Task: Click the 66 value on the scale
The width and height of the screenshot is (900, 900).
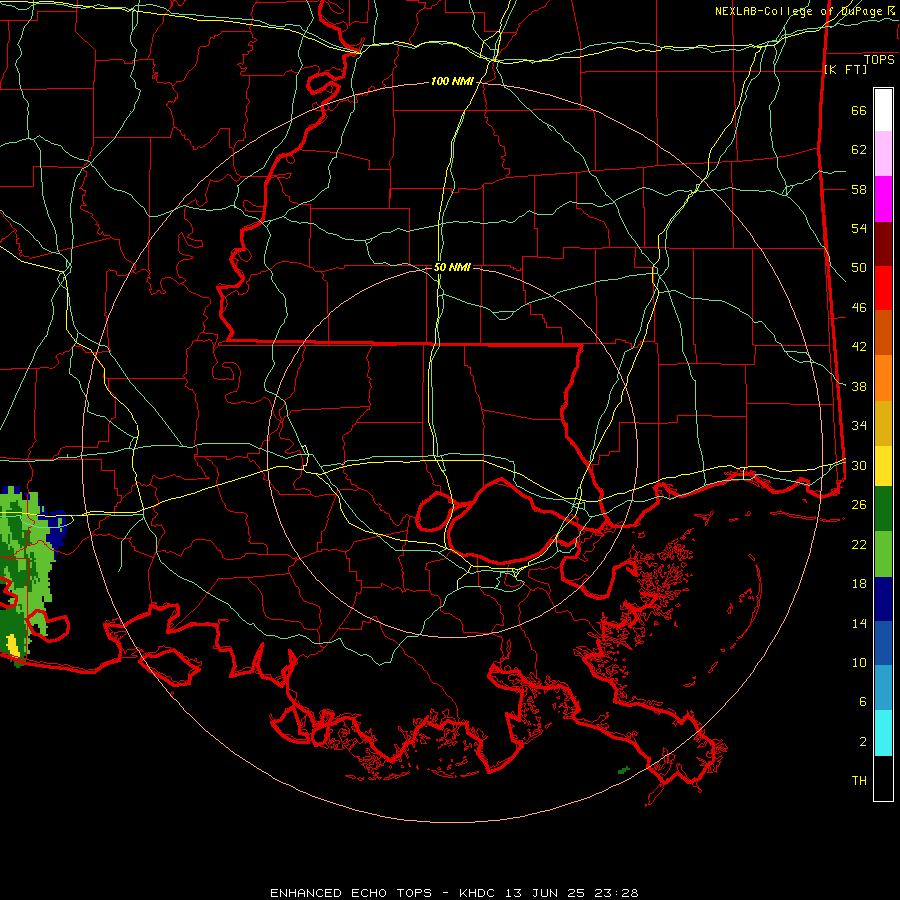Action: click(x=859, y=110)
